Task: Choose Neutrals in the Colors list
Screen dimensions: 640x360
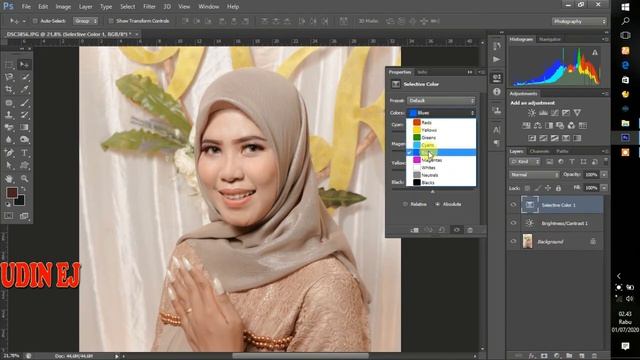Action: pos(441,175)
